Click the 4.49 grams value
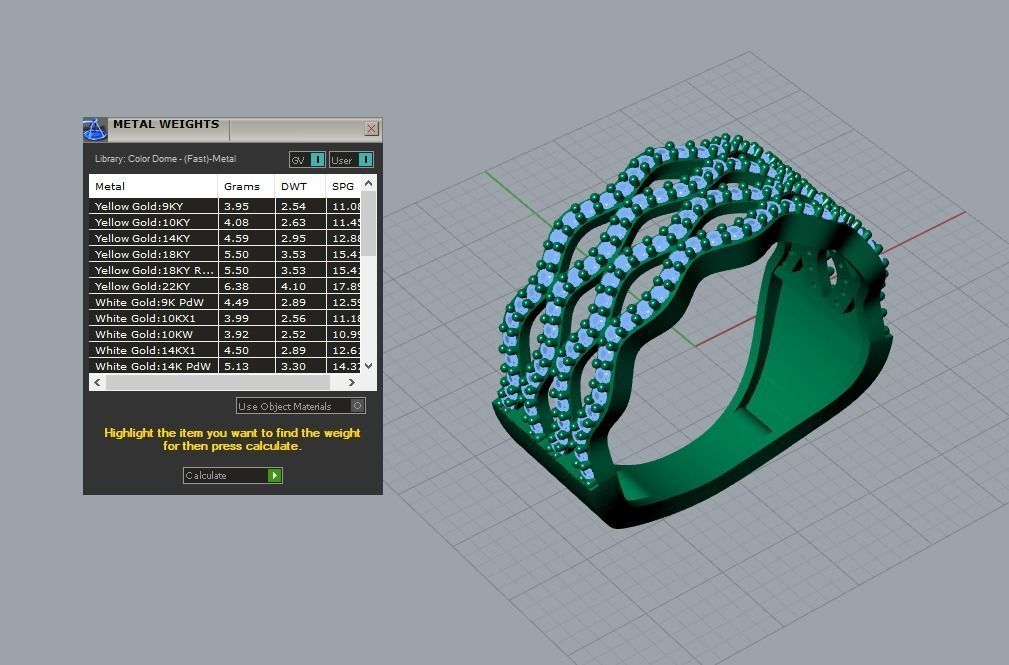Screen dimensions: 1009x665 click(x=236, y=302)
